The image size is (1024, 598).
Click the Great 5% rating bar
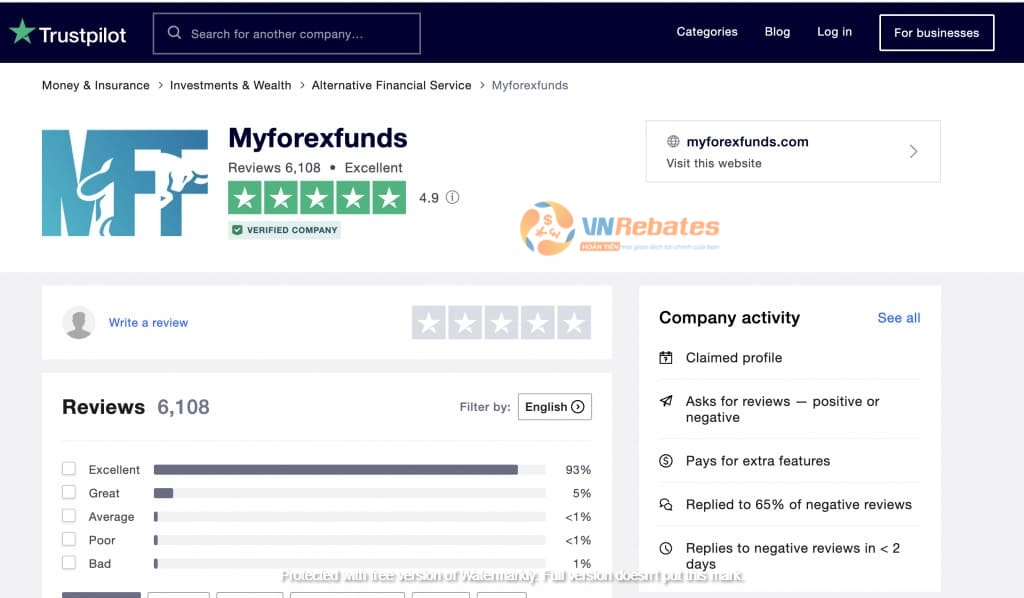pos(349,493)
